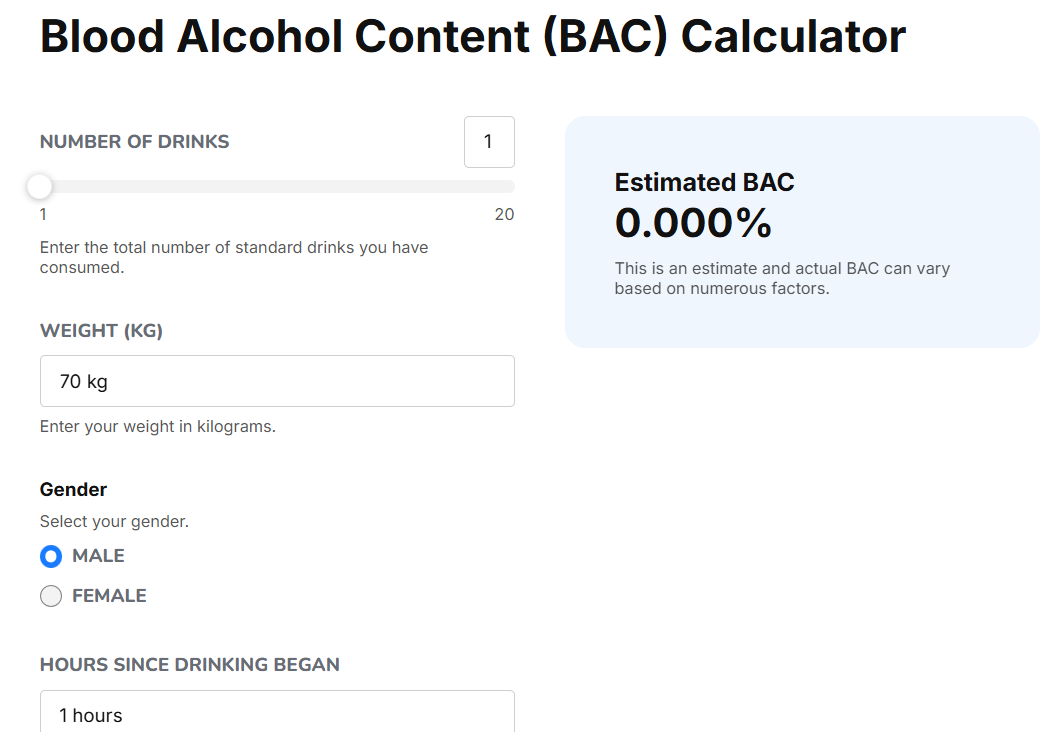Image resolution: width=1062 pixels, height=732 pixels.
Task: Click the number of drinks value box
Action: click(x=489, y=142)
